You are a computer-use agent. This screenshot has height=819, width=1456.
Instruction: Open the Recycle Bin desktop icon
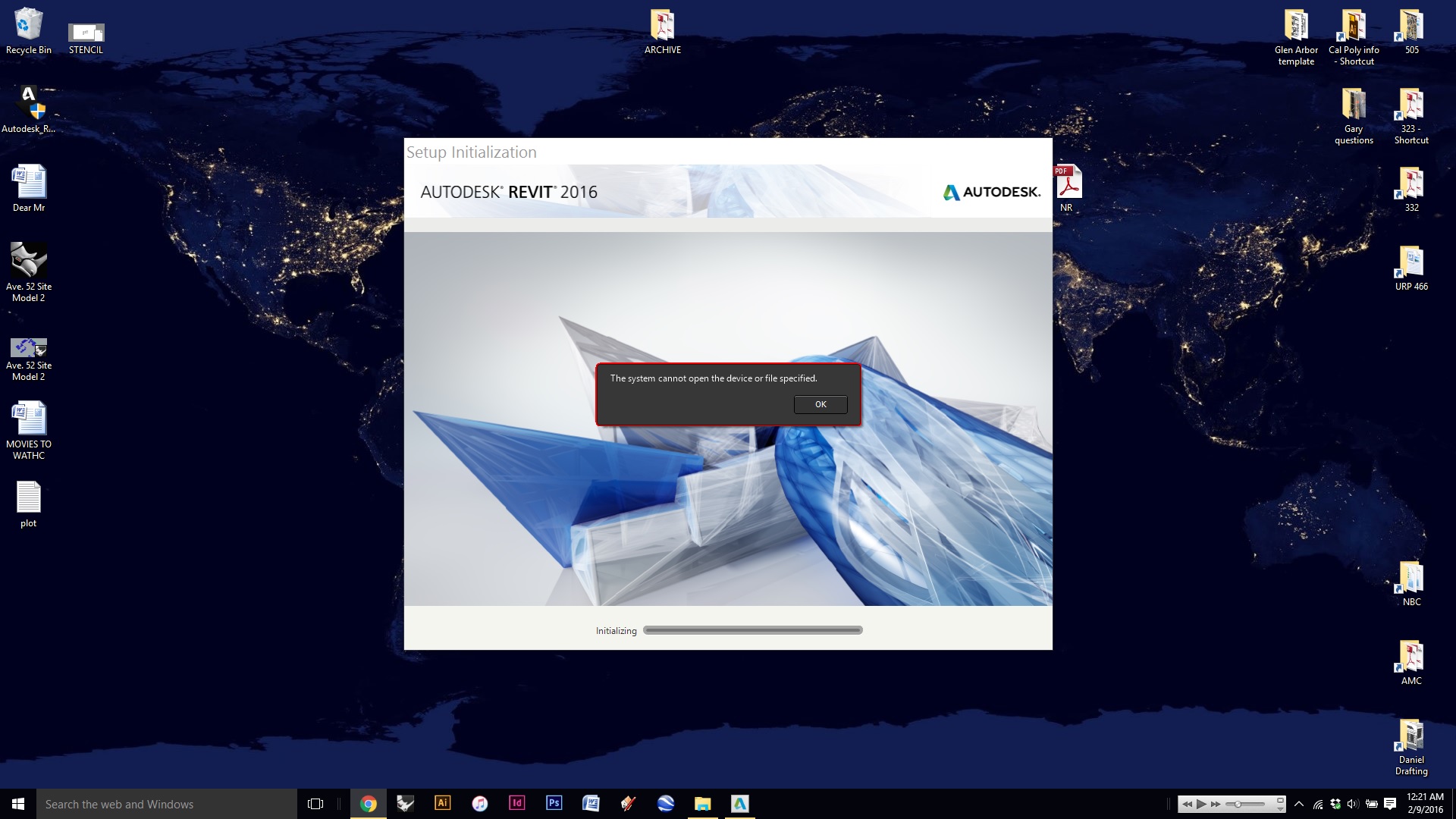pyautogui.click(x=29, y=32)
